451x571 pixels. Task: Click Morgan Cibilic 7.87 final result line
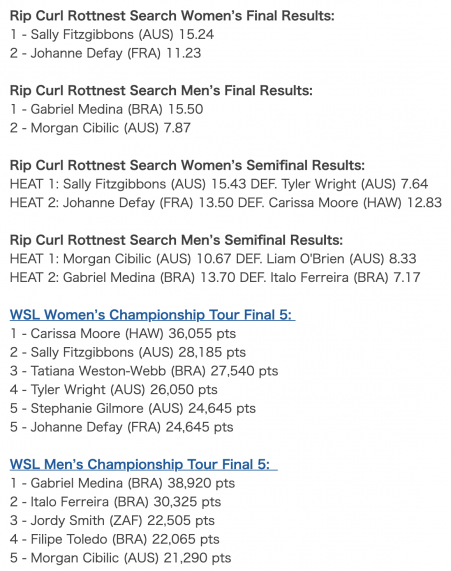point(100,128)
